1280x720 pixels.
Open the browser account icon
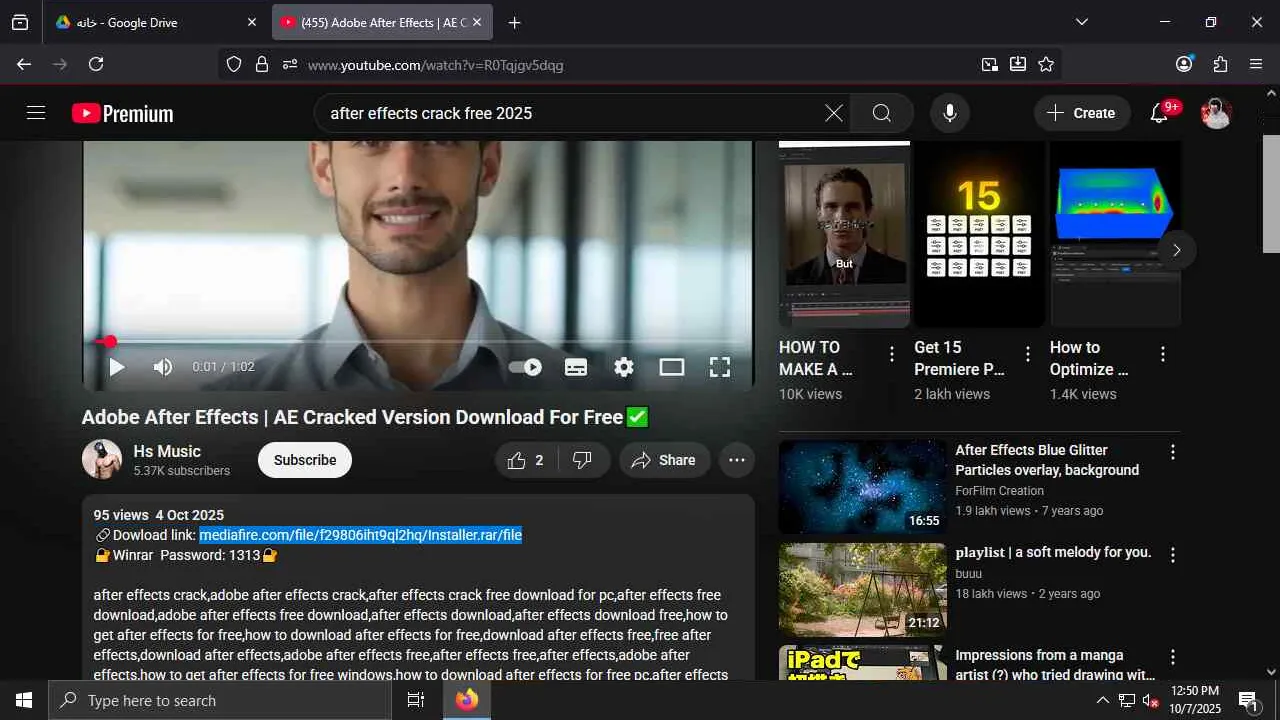tap(1184, 64)
